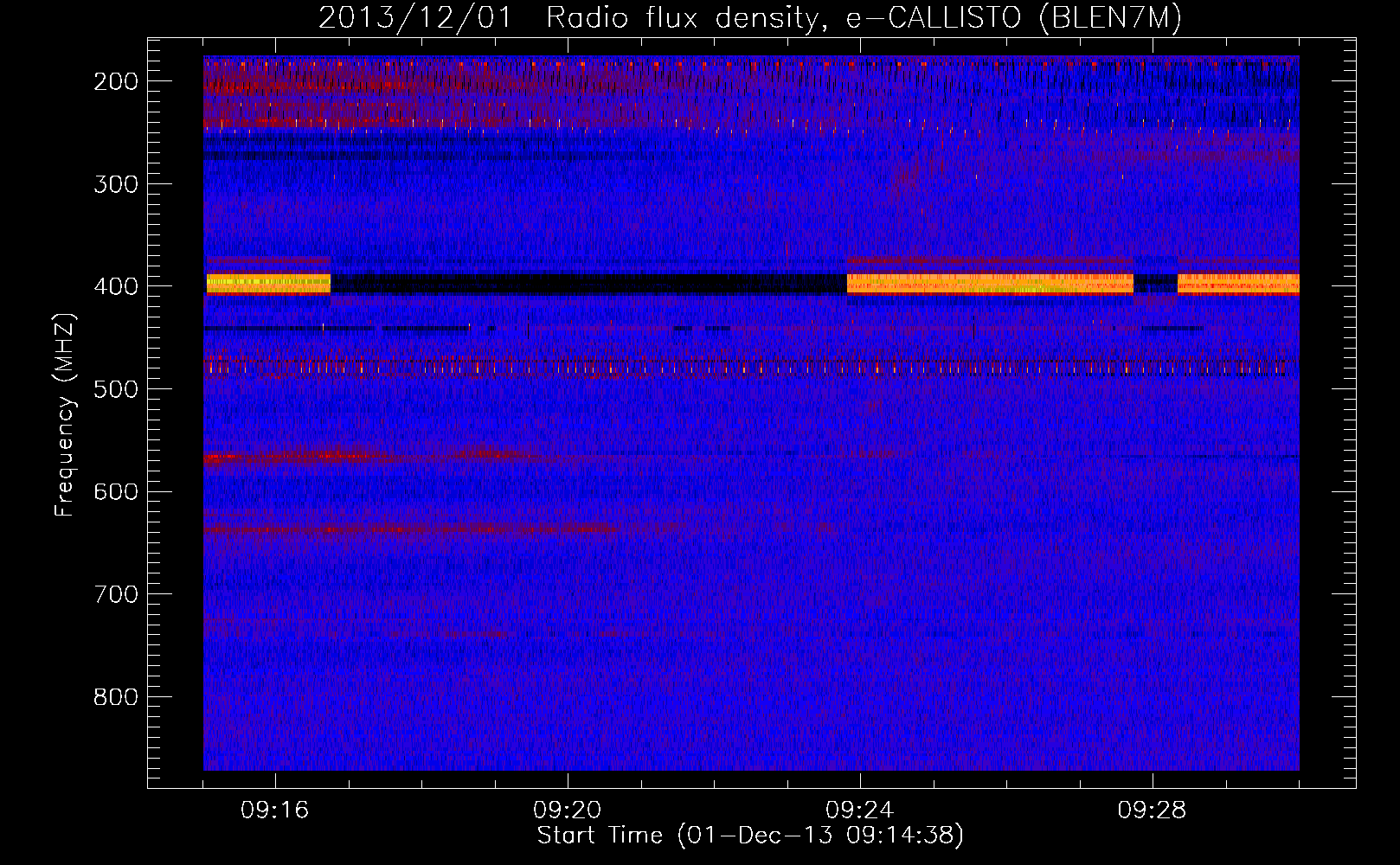This screenshot has width=1400, height=865.
Task: Click the 500 frequency tick label
Action: [115, 389]
